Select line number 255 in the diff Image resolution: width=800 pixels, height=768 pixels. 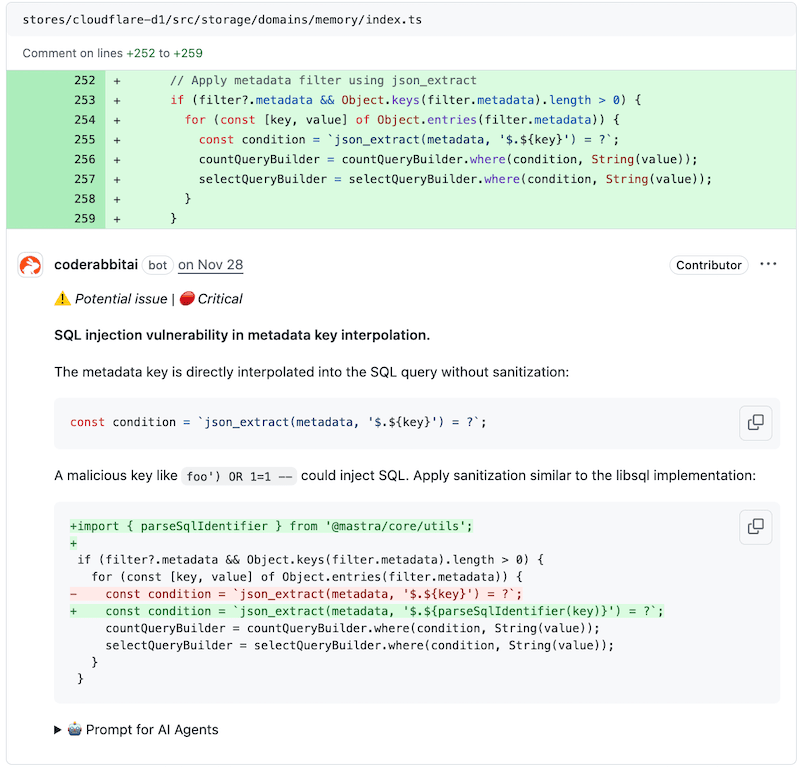pyautogui.click(x=84, y=139)
